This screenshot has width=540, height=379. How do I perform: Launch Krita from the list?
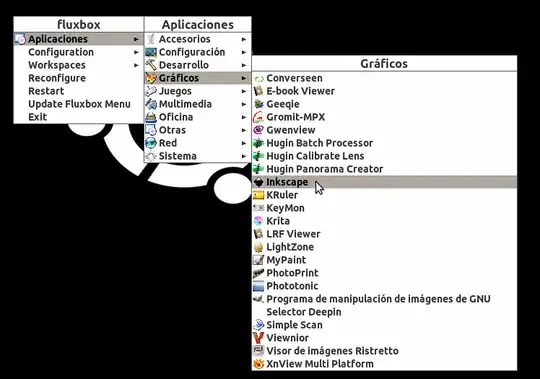(x=384, y=221)
